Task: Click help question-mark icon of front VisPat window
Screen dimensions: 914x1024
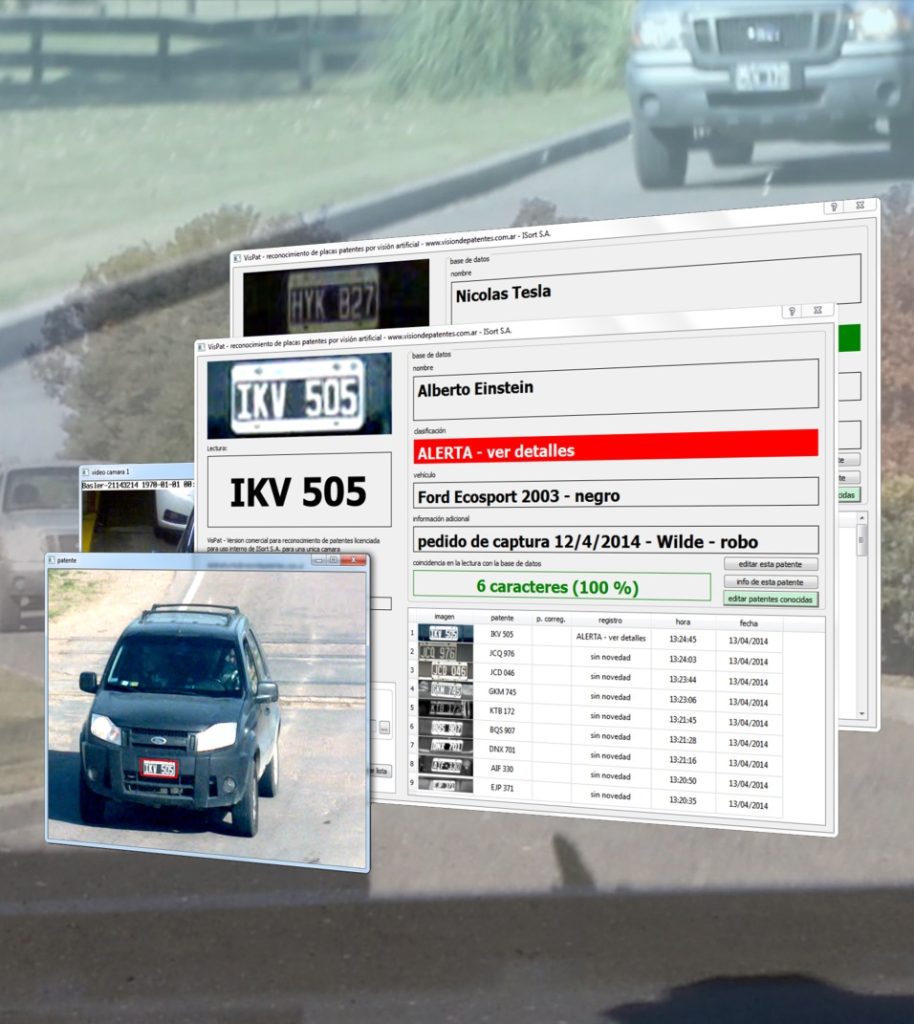Action: (x=792, y=312)
